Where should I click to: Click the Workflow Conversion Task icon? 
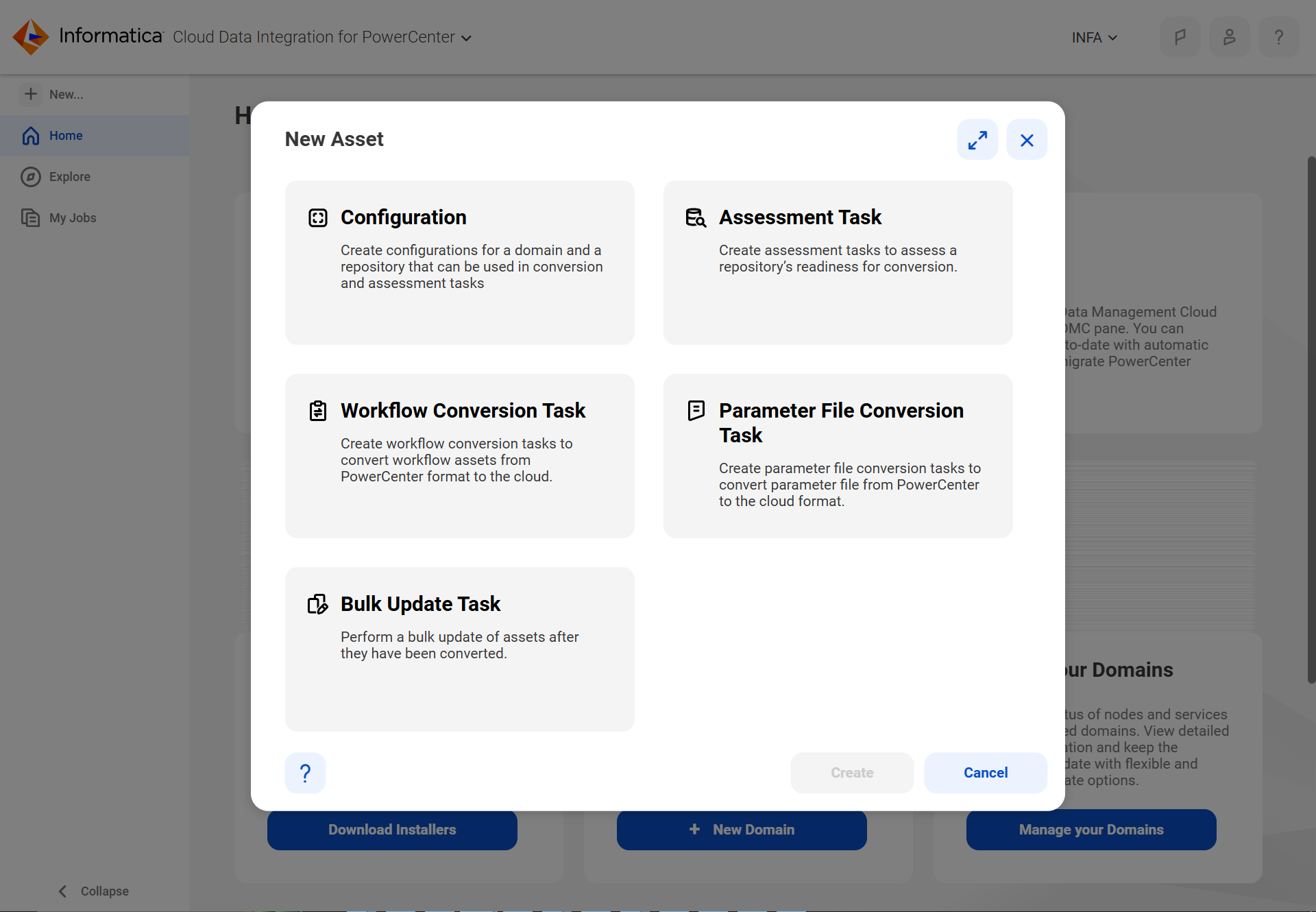pyautogui.click(x=317, y=409)
